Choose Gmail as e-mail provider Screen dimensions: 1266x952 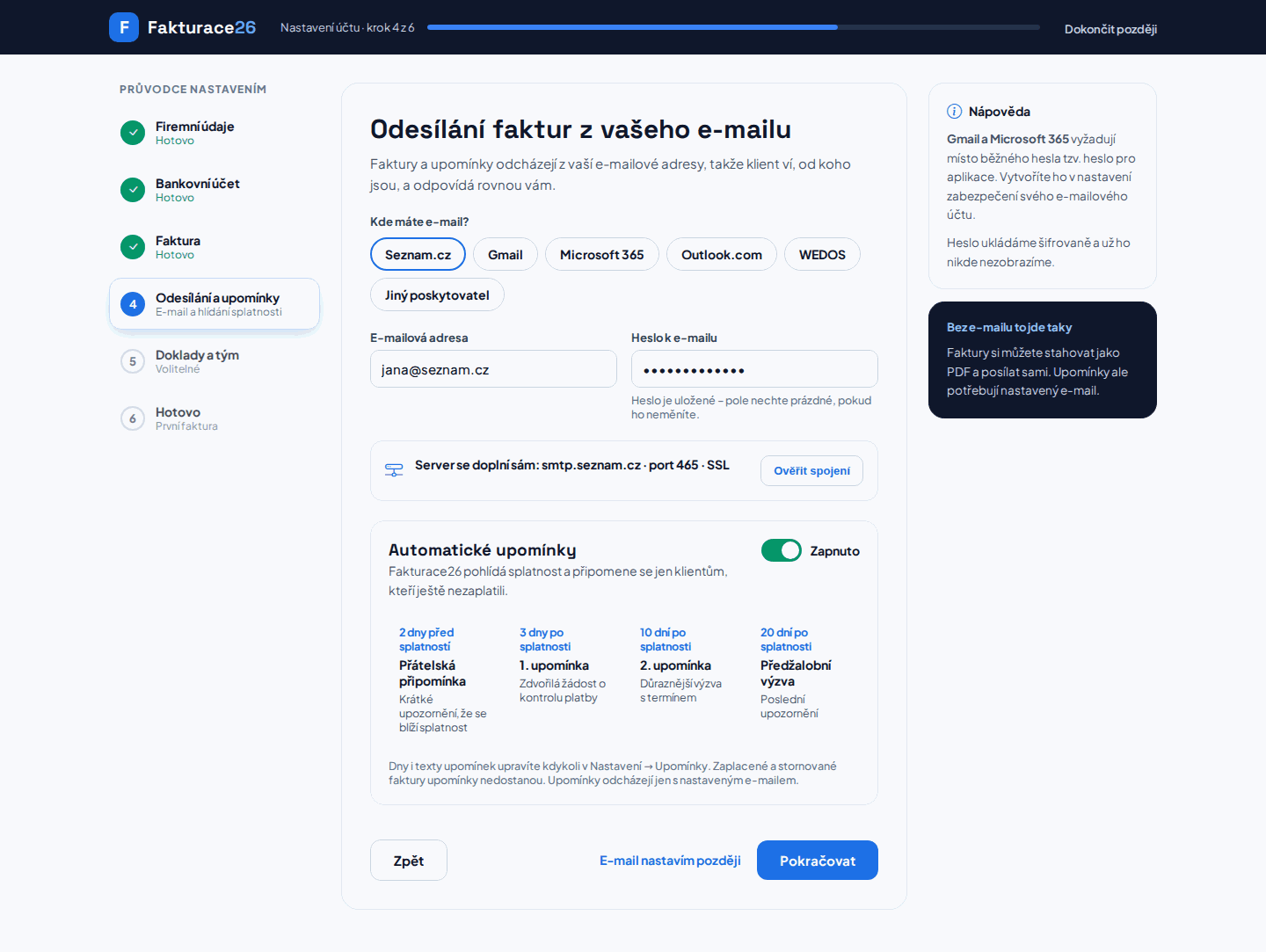coord(506,255)
